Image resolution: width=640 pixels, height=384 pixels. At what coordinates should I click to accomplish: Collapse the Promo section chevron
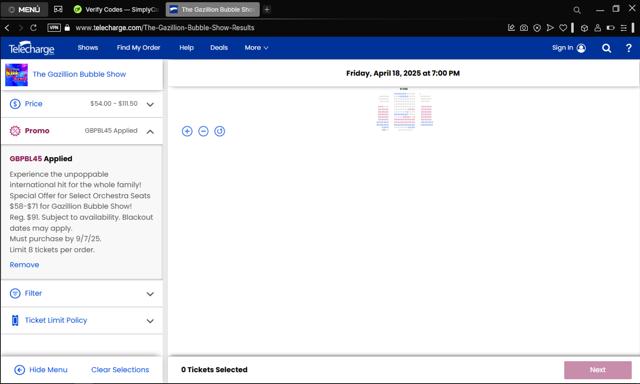pyautogui.click(x=150, y=131)
